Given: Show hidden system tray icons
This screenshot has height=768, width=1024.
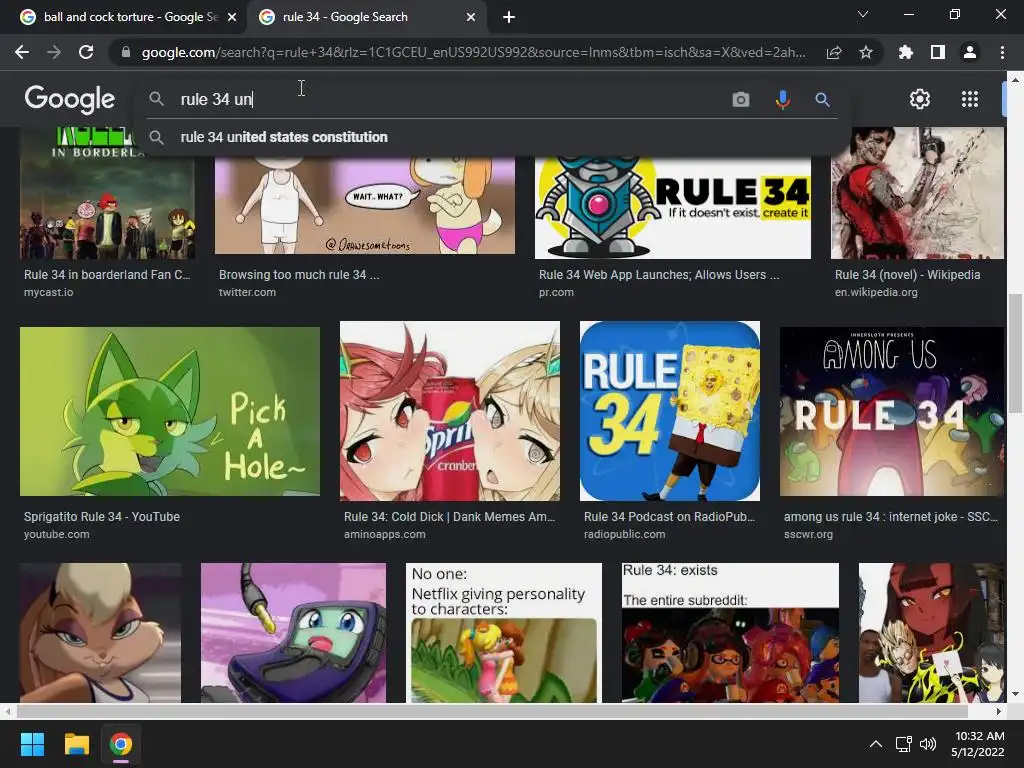Looking at the screenshot, I should point(876,744).
